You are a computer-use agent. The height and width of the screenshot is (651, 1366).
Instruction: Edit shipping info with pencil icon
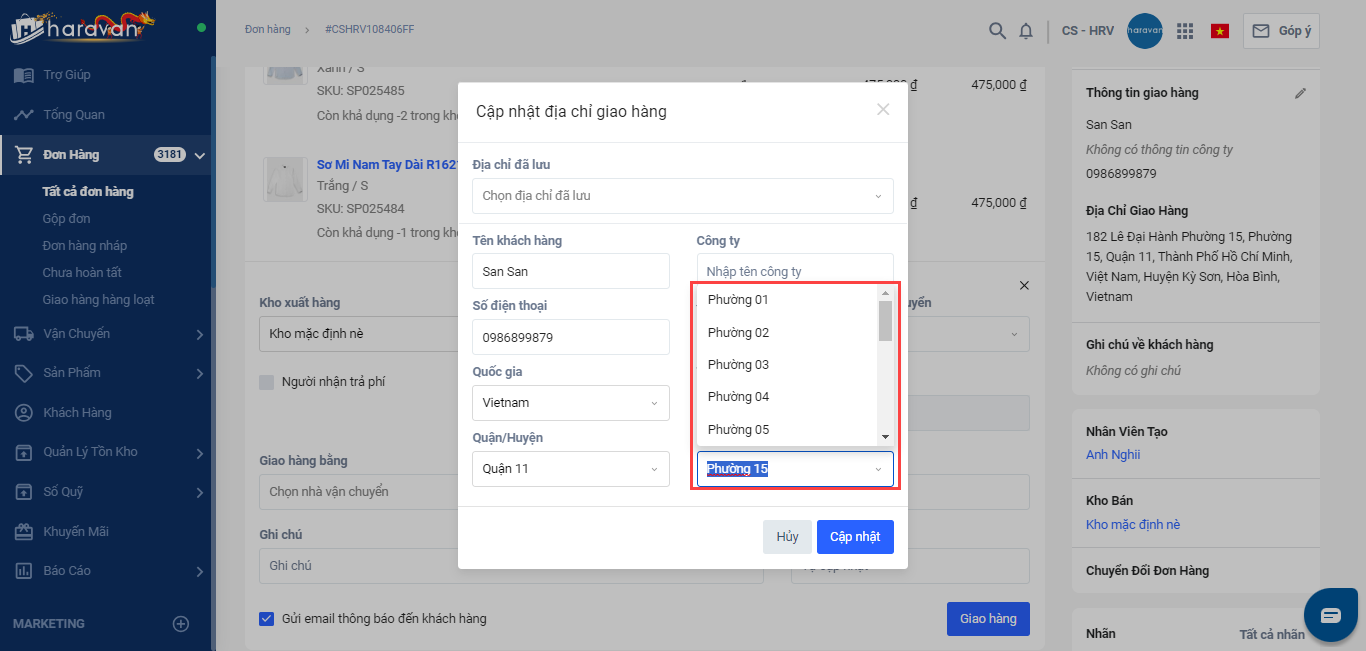coord(1300,93)
